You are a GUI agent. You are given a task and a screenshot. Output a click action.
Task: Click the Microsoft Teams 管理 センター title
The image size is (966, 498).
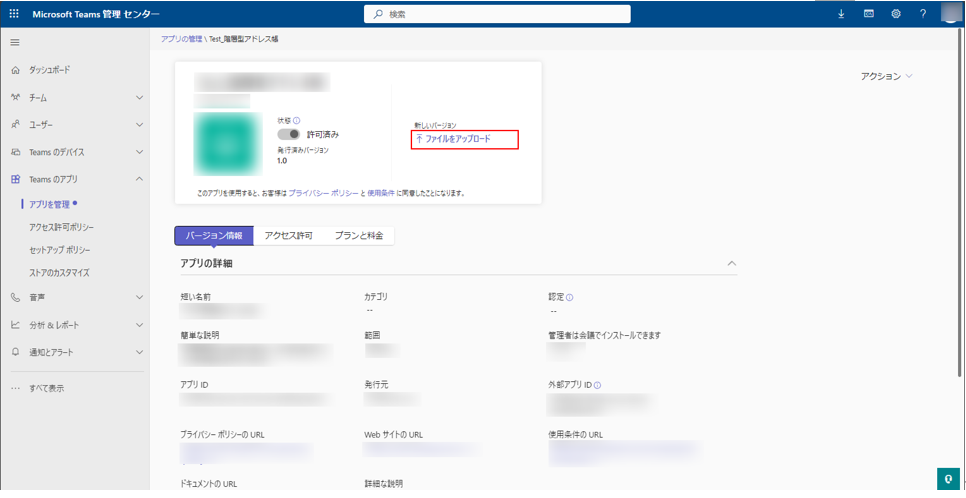click(x=95, y=14)
